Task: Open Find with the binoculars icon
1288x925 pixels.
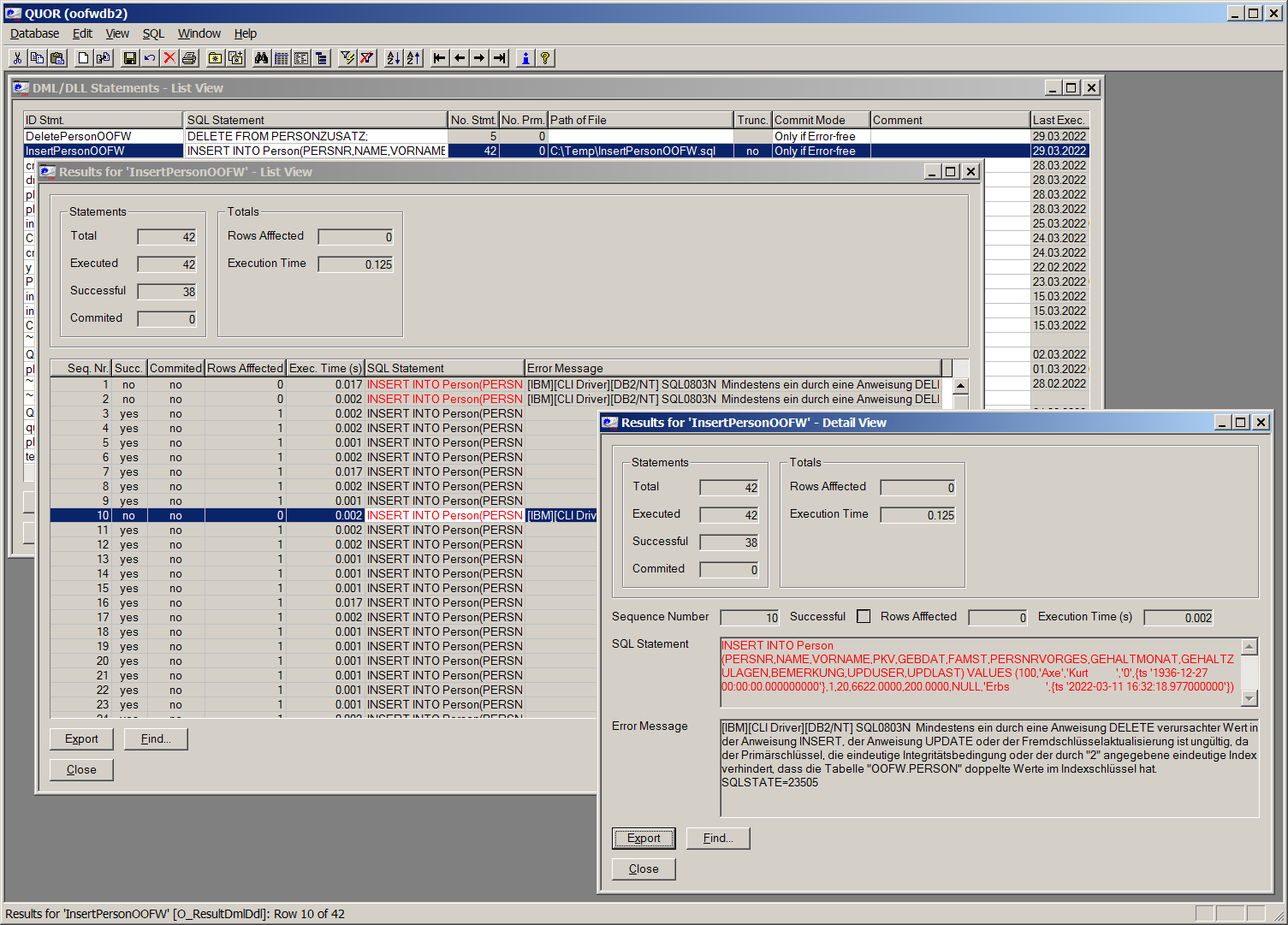Action: click(261, 58)
